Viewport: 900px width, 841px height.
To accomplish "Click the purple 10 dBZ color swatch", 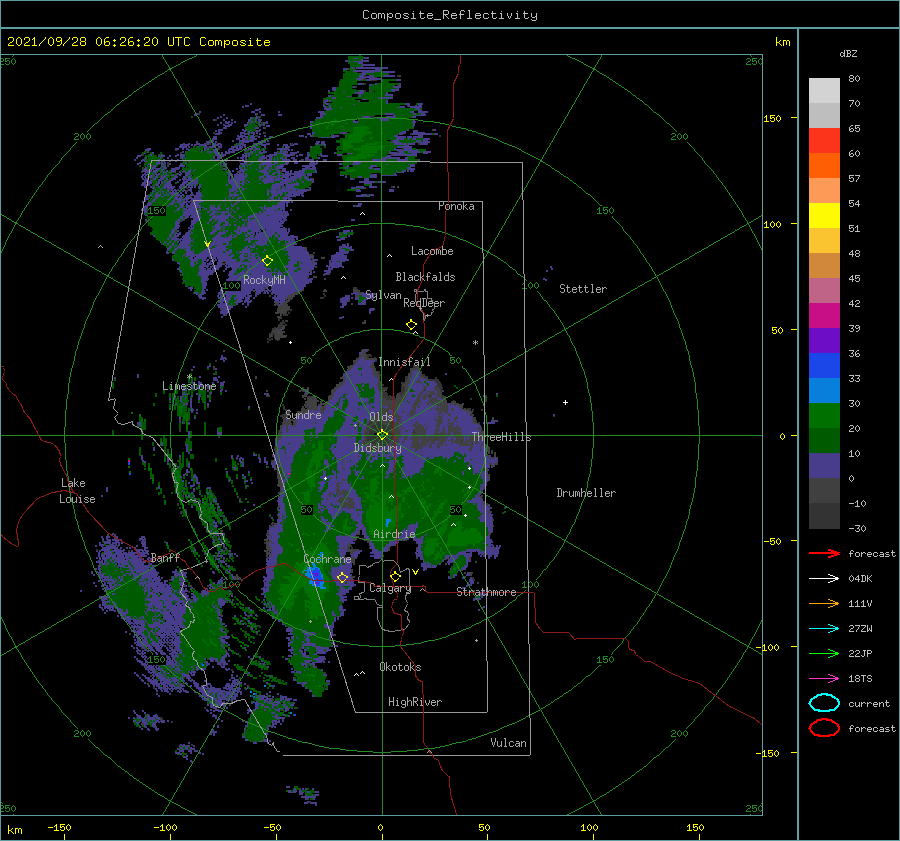I will click(824, 466).
